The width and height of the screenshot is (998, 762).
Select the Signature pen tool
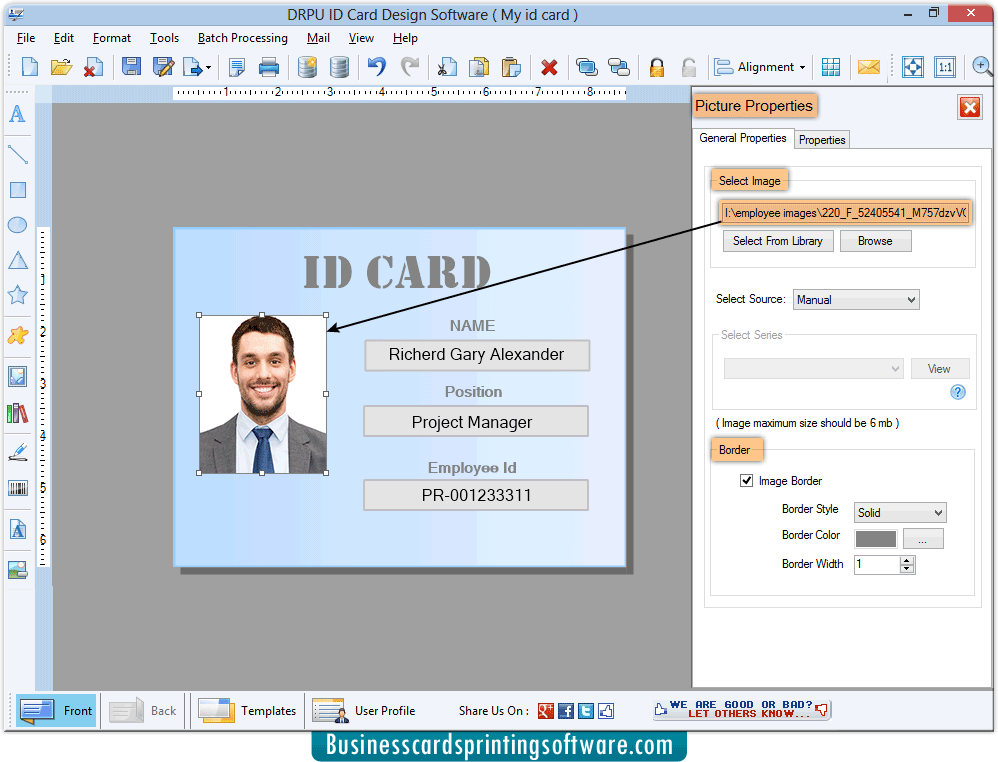pos(18,452)
